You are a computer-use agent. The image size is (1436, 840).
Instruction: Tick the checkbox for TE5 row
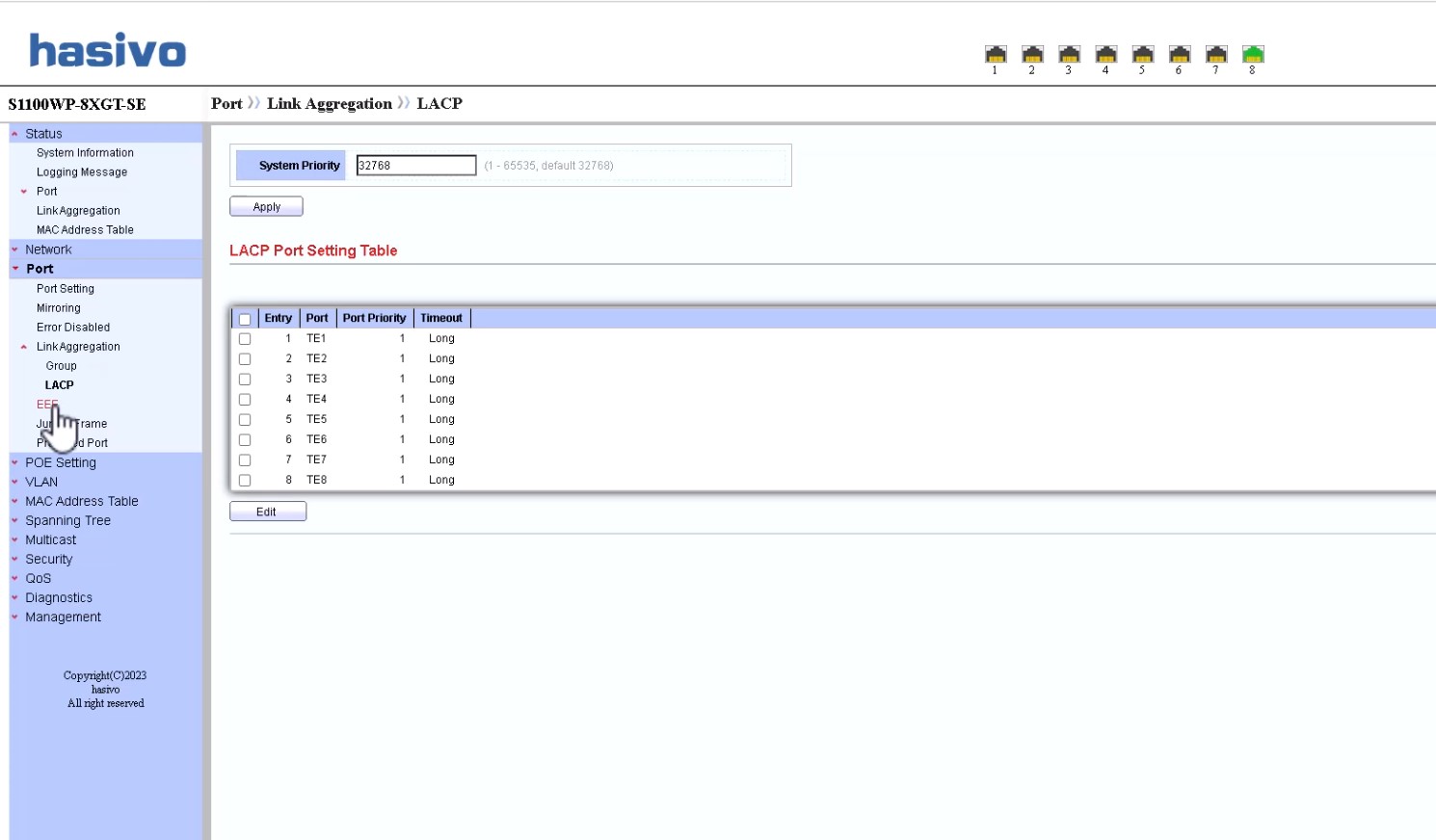click(245, 420)
